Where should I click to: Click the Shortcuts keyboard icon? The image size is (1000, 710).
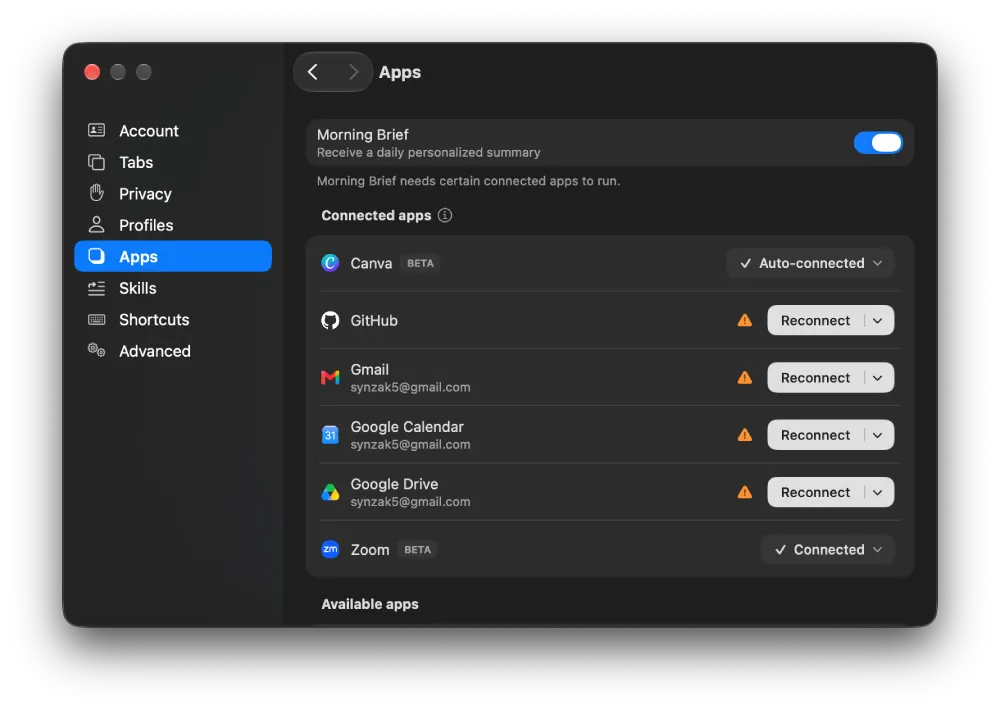point(96,319)
